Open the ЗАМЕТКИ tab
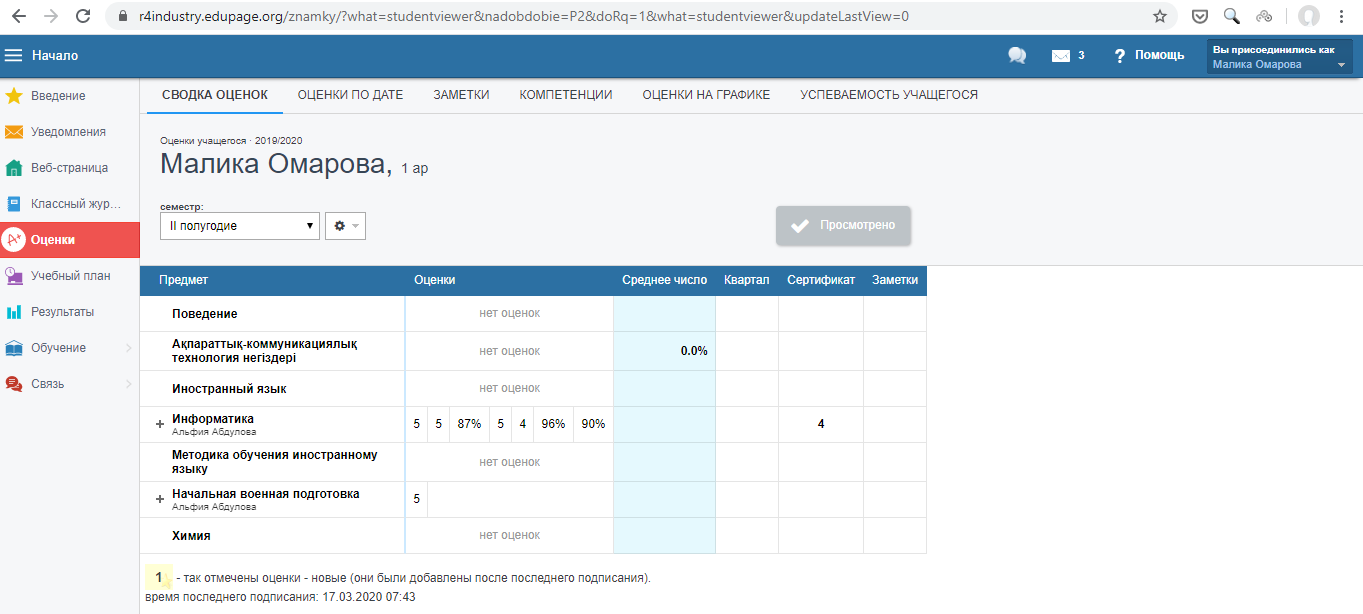Screen dimensions: 1363x614 [x=461, y=95]
